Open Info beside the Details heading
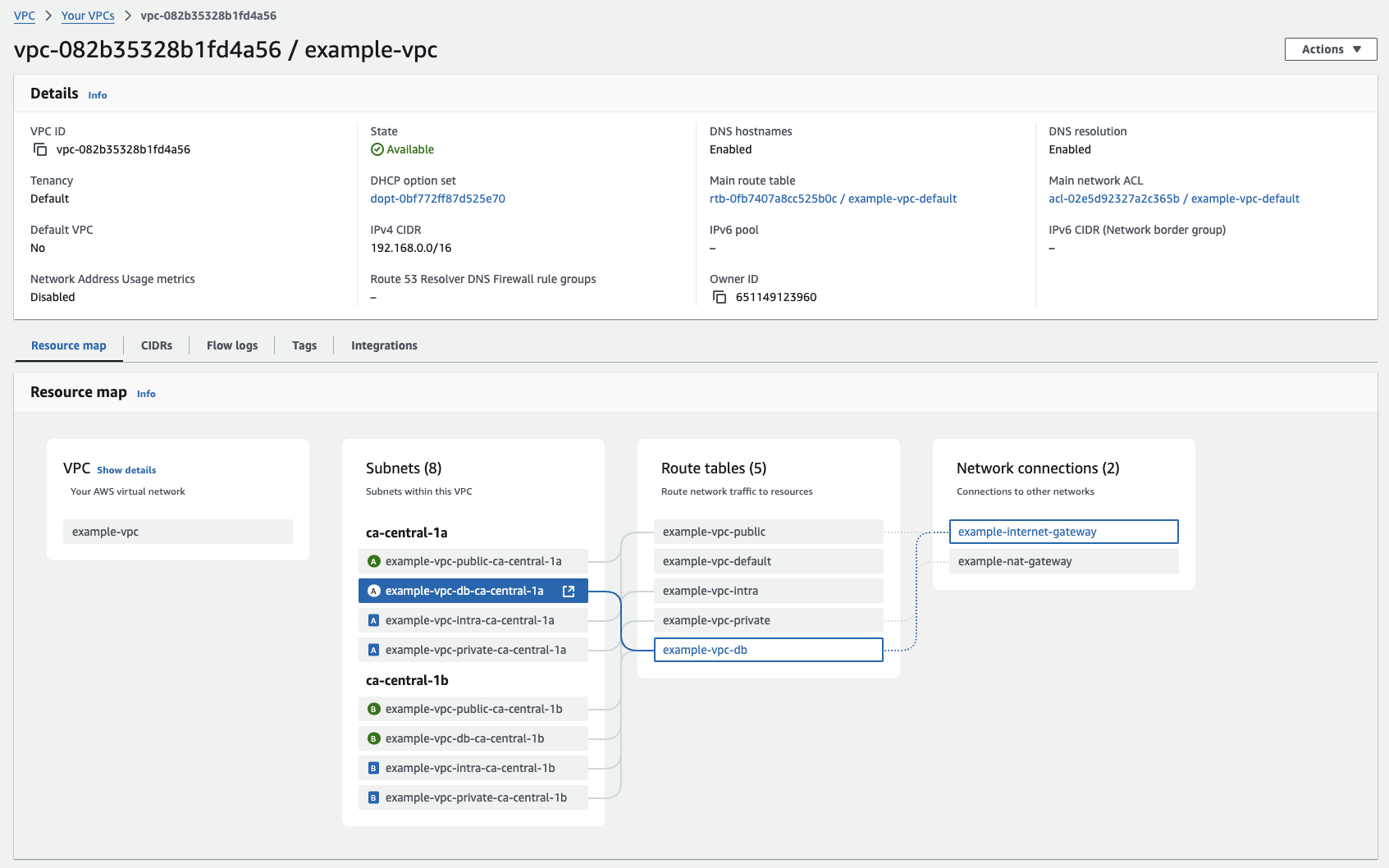 click(97, 95)
